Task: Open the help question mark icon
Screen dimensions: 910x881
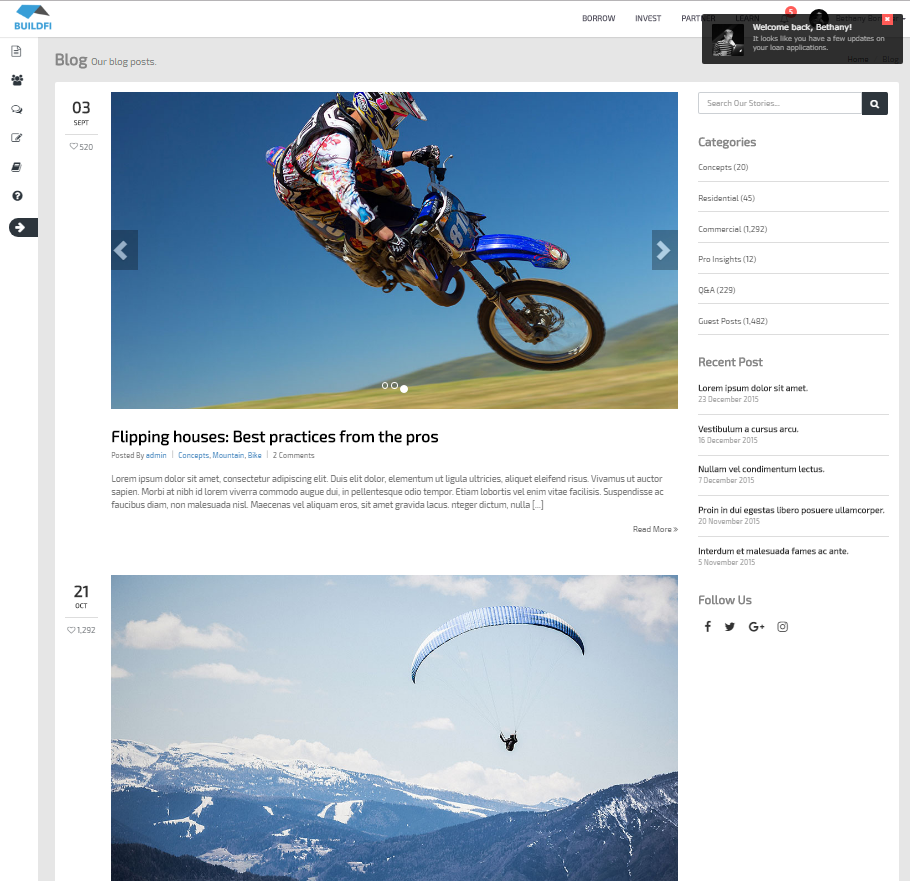Action: 17,196
